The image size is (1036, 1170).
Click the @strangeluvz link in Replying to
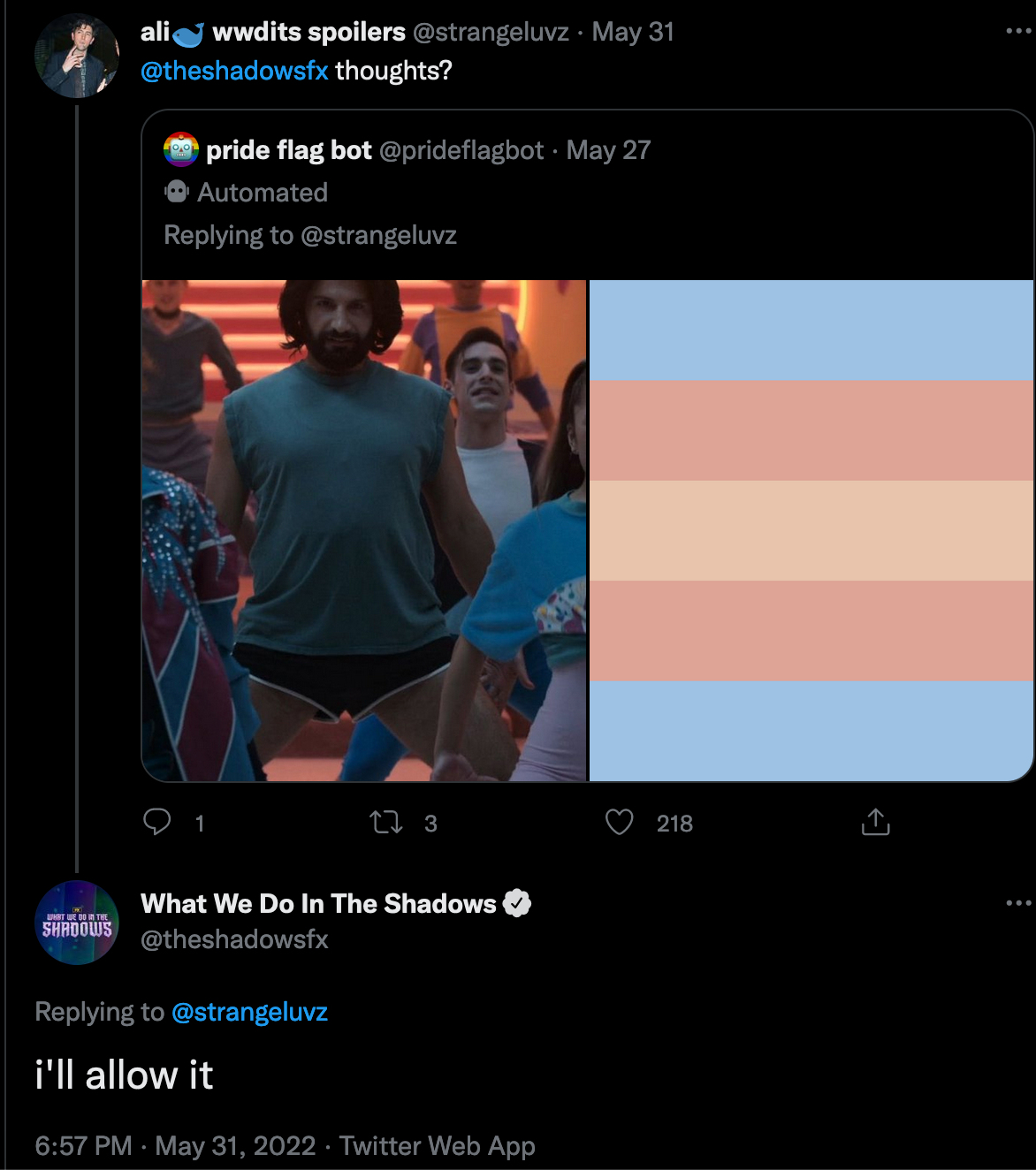249,1012
